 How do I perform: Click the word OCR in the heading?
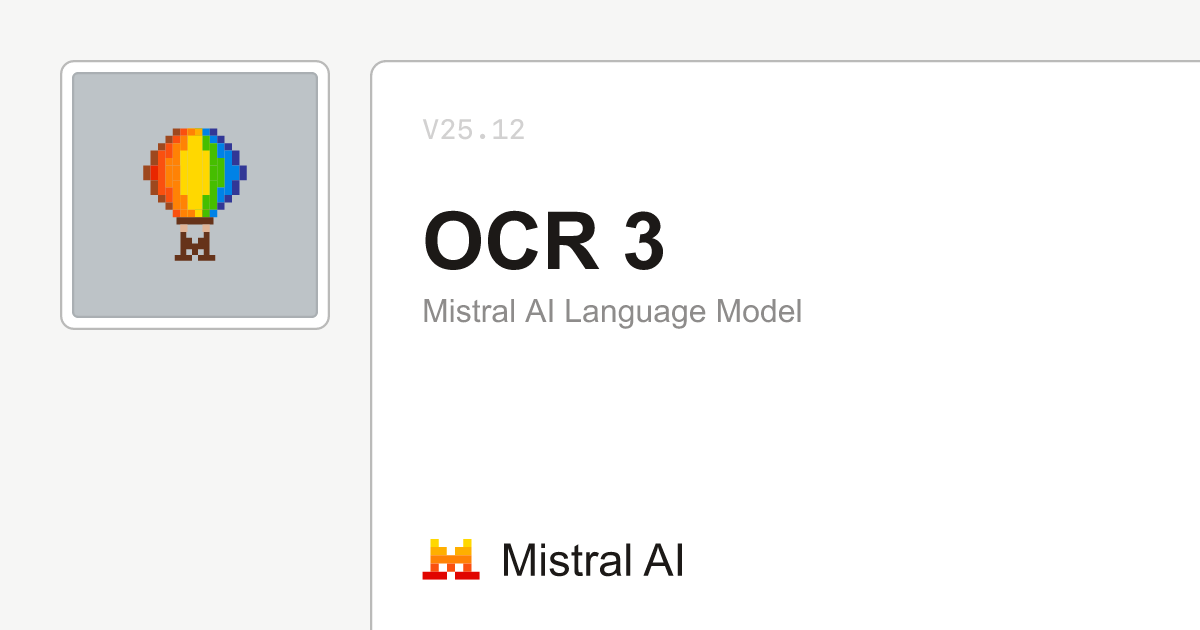point(511,243)
